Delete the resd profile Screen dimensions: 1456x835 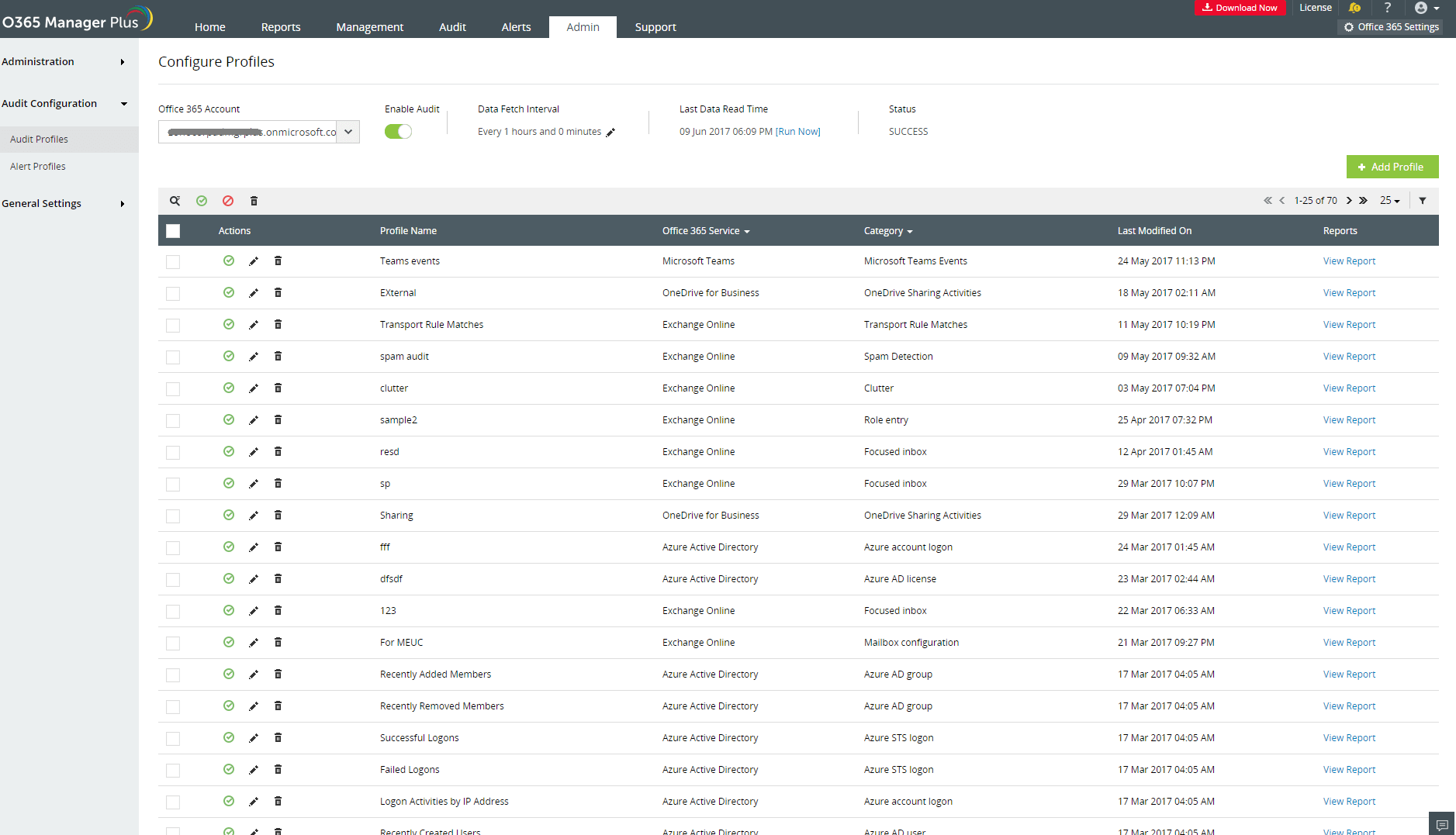(278, 452)
